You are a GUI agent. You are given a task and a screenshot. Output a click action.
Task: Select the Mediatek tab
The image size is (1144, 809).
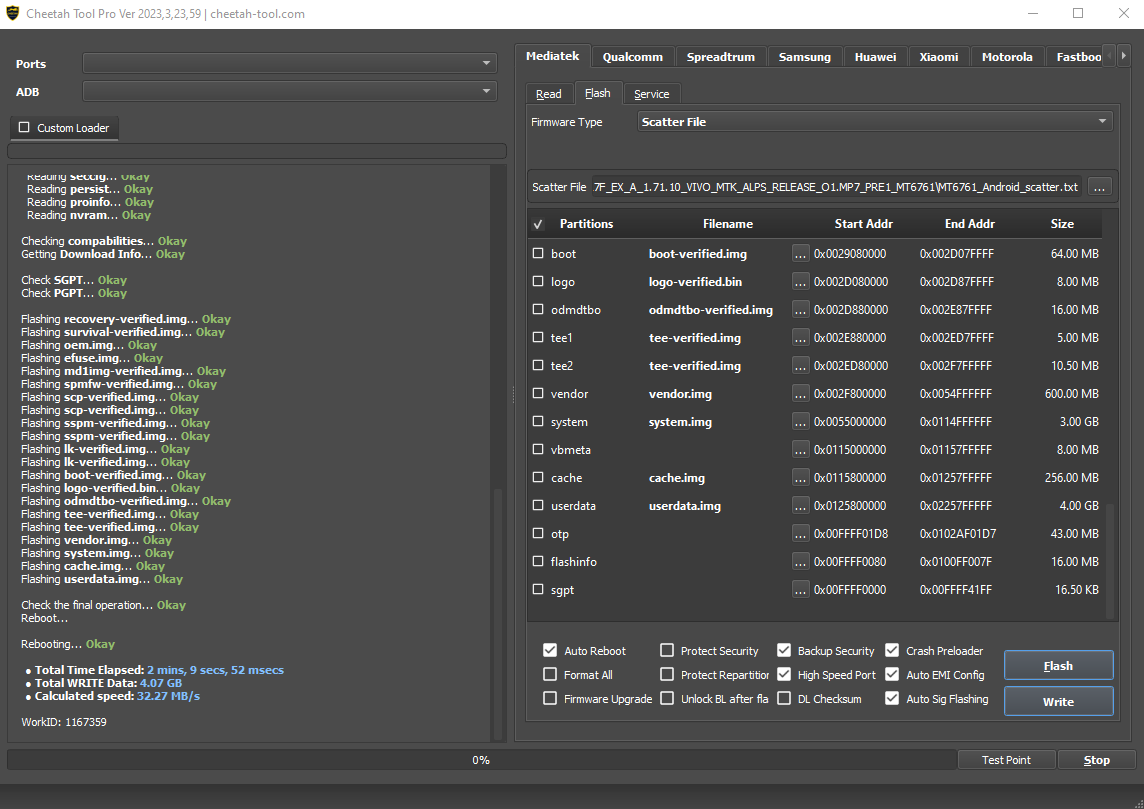coord(552,56)
